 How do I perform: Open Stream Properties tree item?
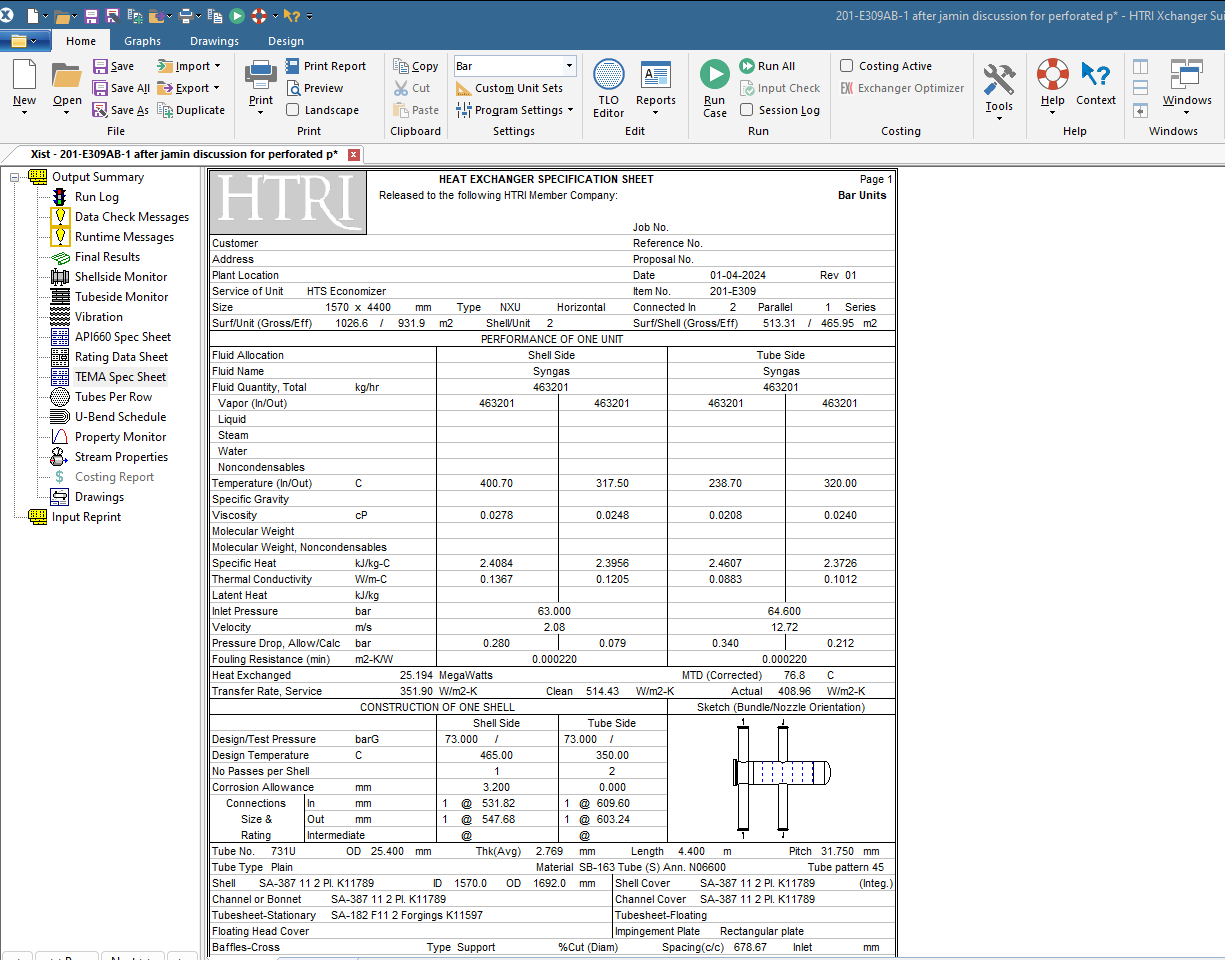click(121, 457)
